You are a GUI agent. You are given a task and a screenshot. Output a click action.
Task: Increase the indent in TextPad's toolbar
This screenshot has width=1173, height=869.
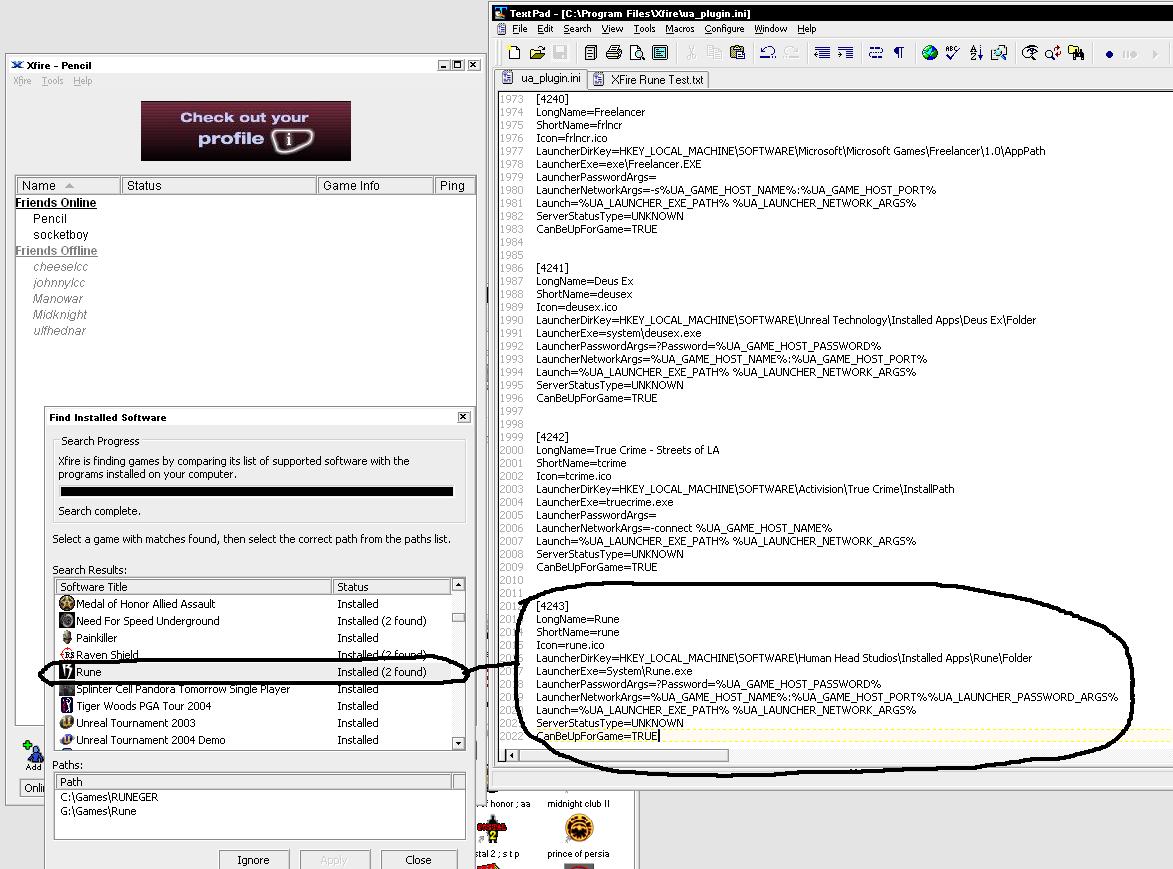click(x=845, y=52)
